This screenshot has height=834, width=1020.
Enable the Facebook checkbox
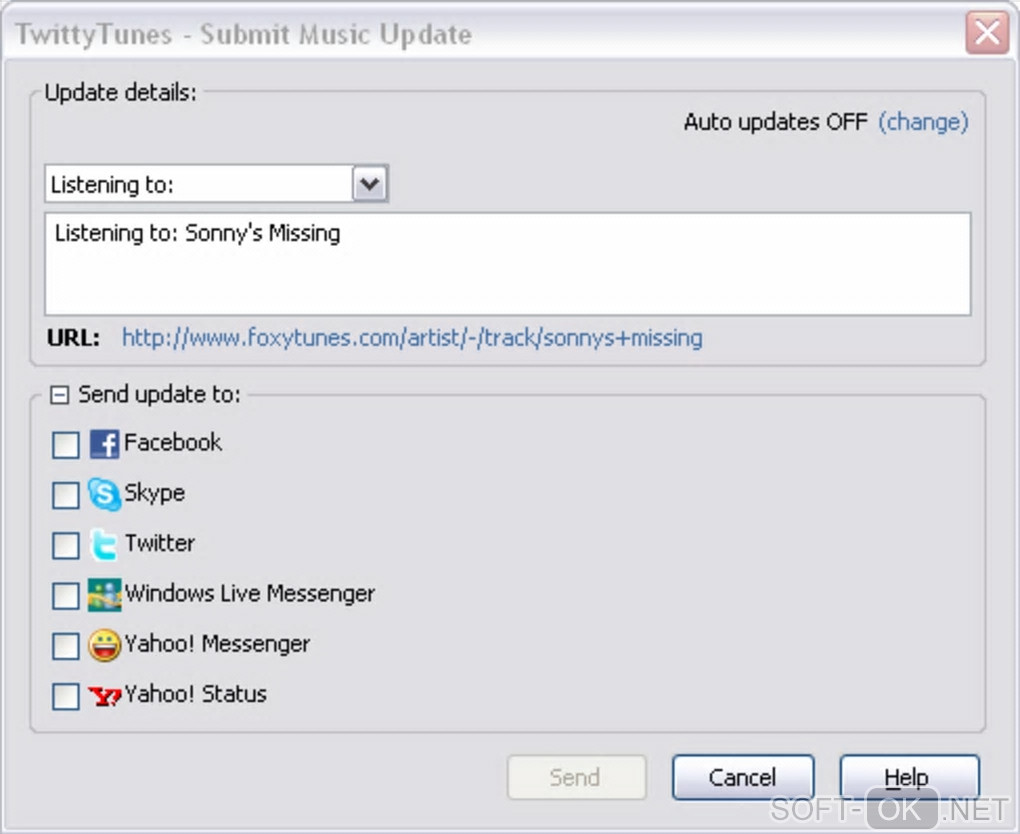tap(66, 445)
